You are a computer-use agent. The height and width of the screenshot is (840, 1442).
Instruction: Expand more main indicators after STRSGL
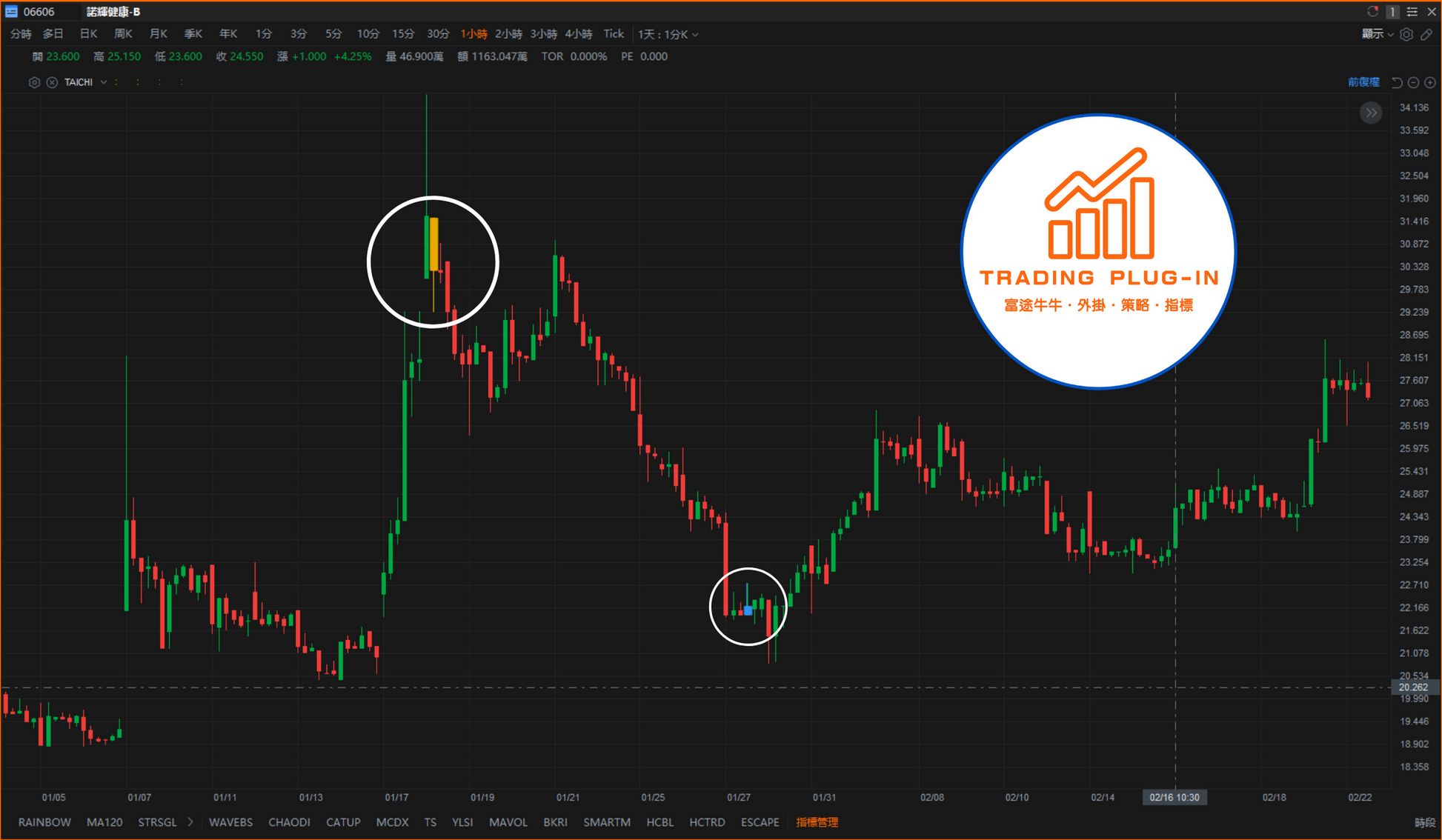tap(190, 822)
